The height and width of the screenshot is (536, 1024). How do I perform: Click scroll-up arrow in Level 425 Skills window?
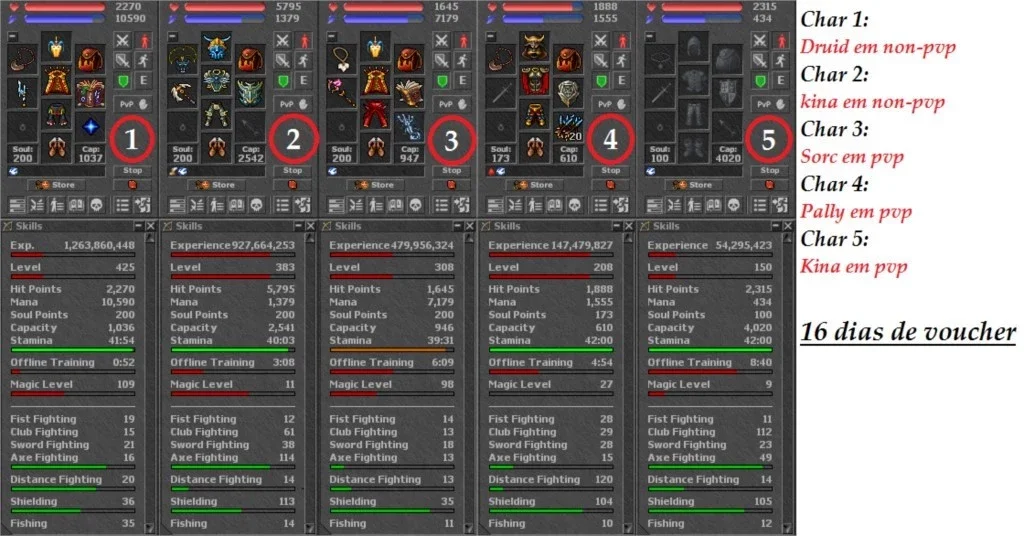tap(150, 238)
